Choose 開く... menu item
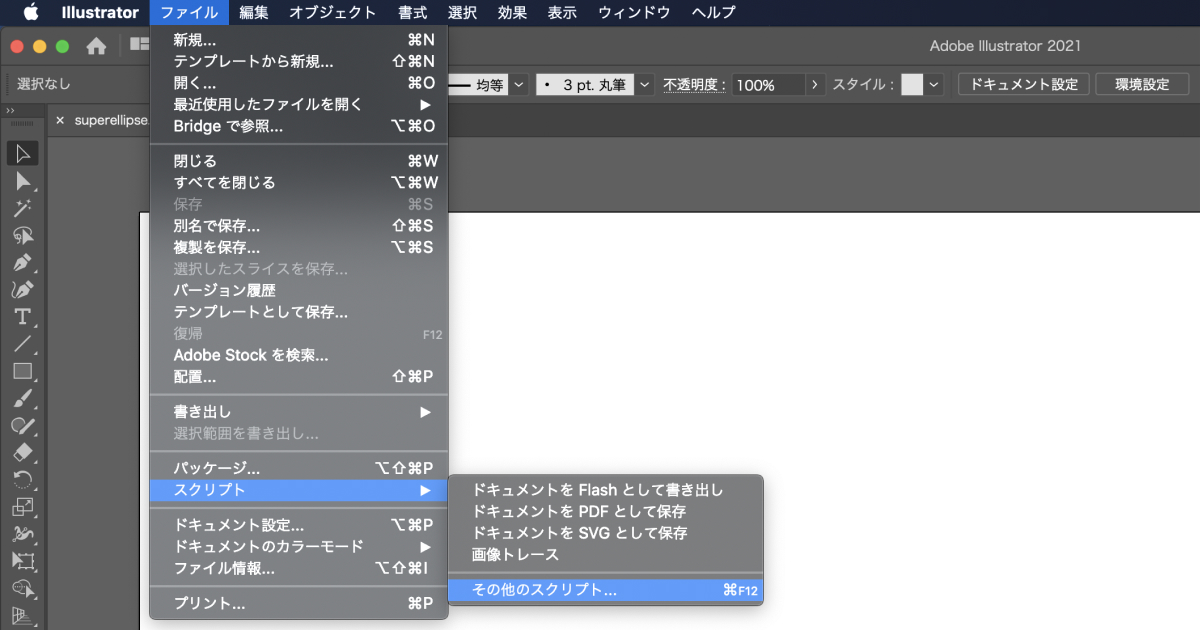1200x630 pixels. coord(299,83)
